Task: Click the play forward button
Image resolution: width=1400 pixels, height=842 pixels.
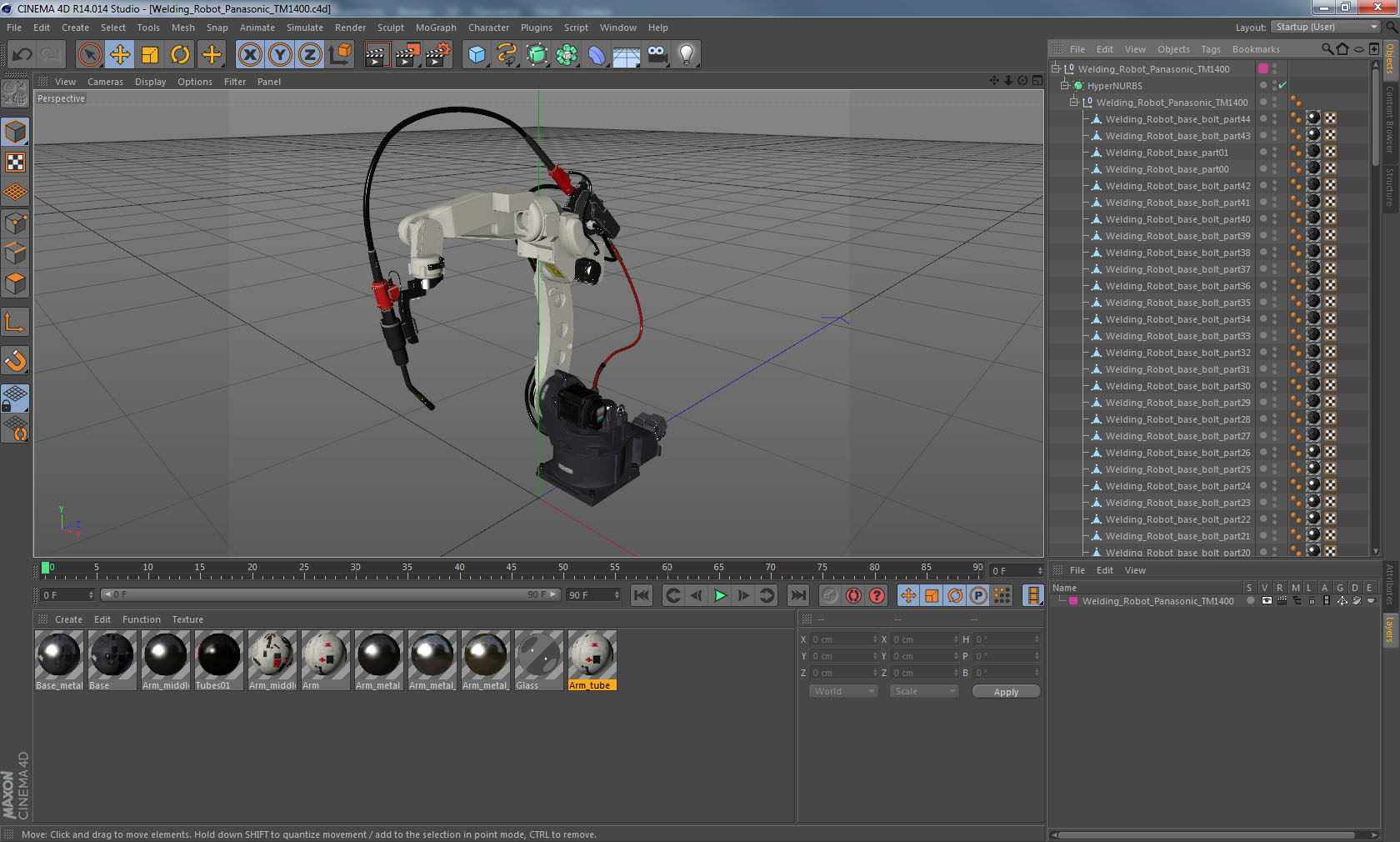Action: coord(720,595)
